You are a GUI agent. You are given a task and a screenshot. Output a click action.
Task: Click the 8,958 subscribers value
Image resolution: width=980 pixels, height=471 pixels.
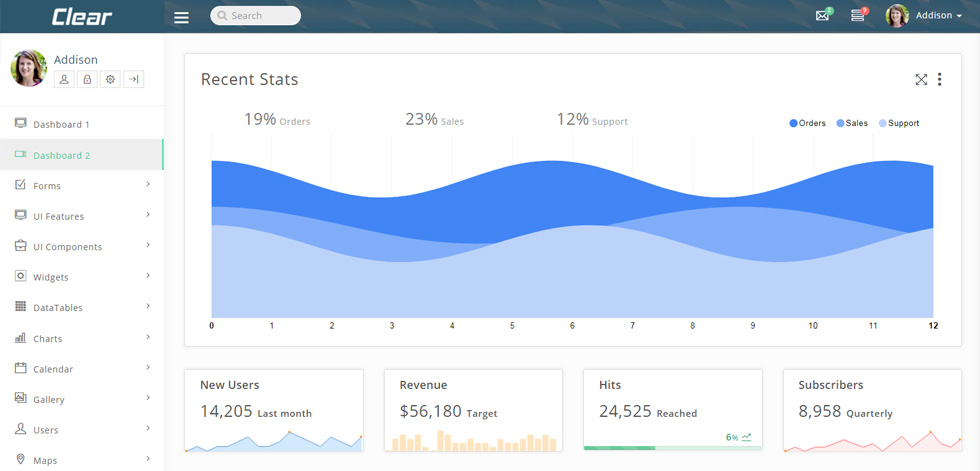[x=820, y=411]
